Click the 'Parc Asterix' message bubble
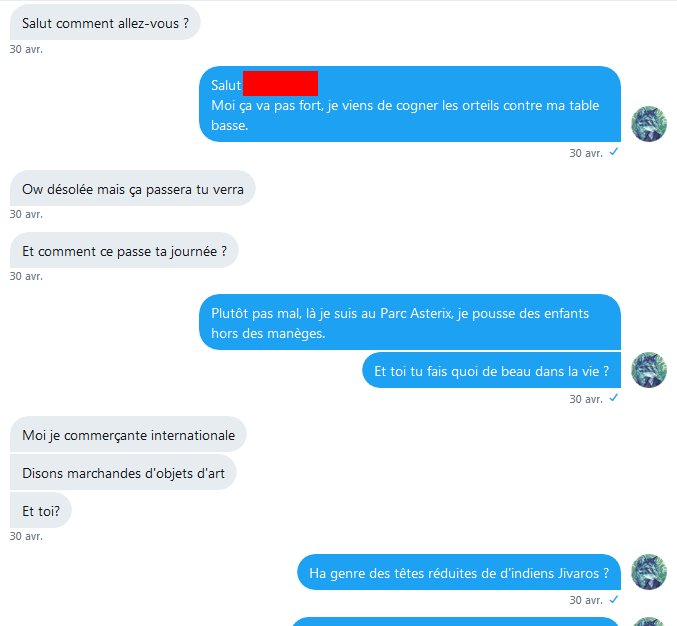 pyautogui.click(x=410, y=322)
